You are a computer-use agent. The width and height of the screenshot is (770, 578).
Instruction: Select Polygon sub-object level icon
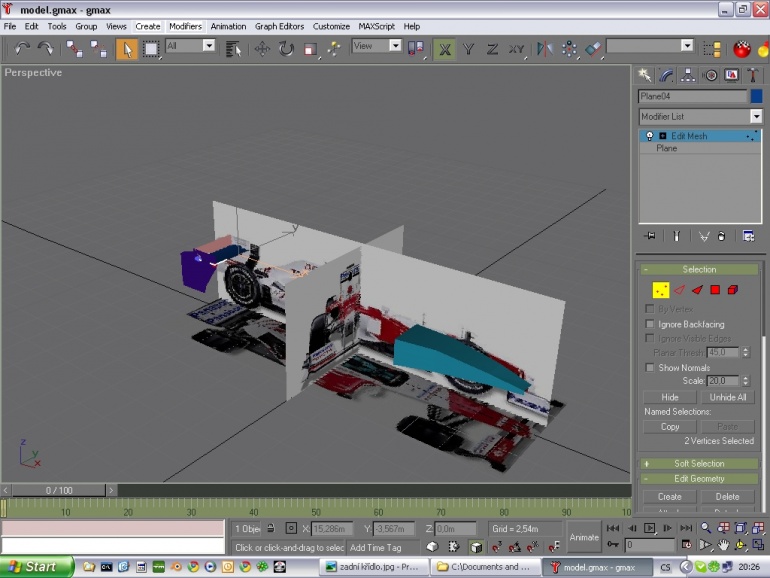coord(715,290)
